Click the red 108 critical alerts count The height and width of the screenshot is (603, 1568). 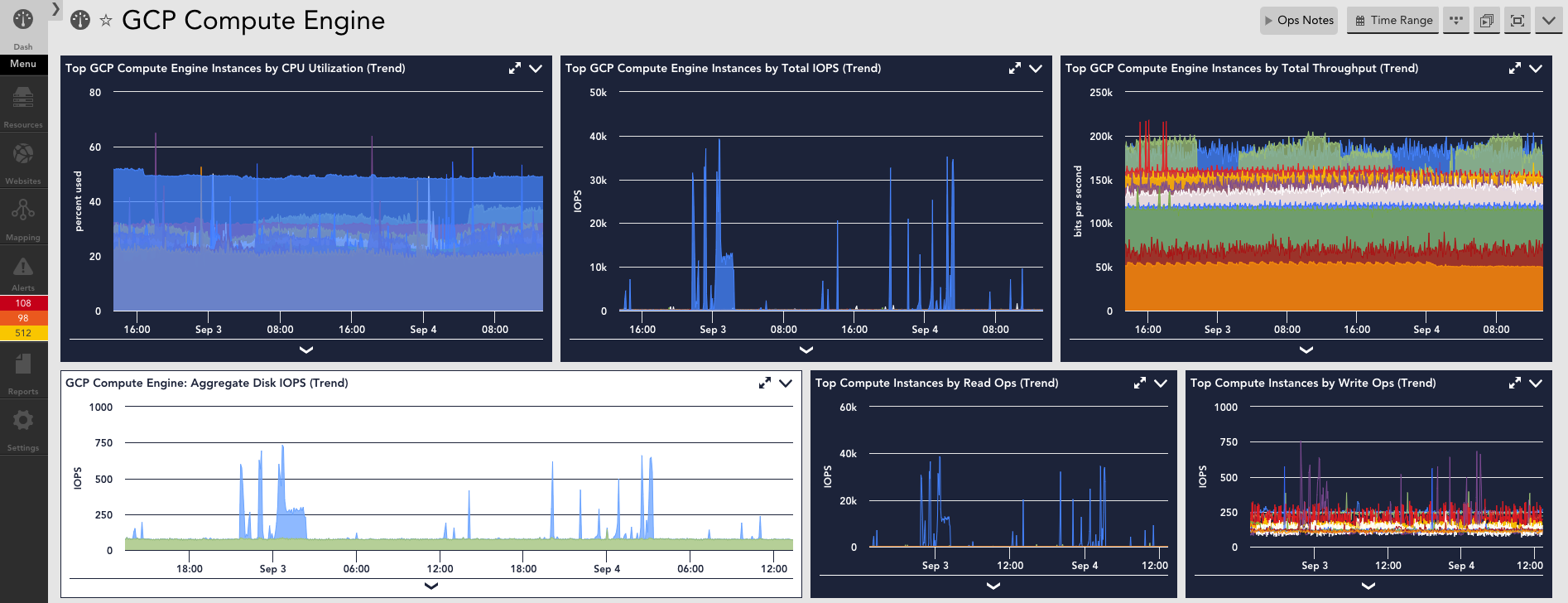(x=23, y=303)
